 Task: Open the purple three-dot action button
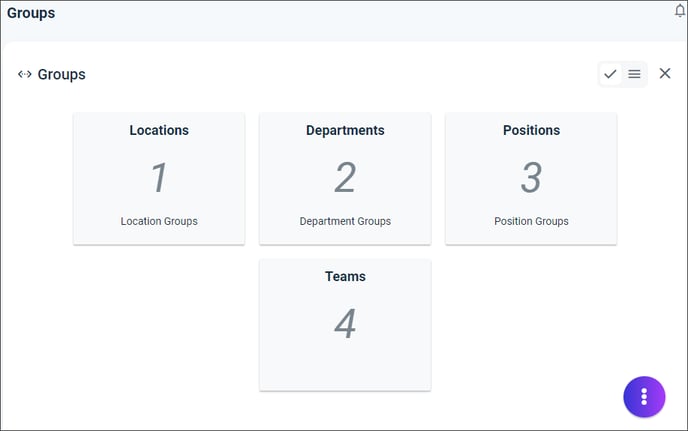[x=644, y=396]
